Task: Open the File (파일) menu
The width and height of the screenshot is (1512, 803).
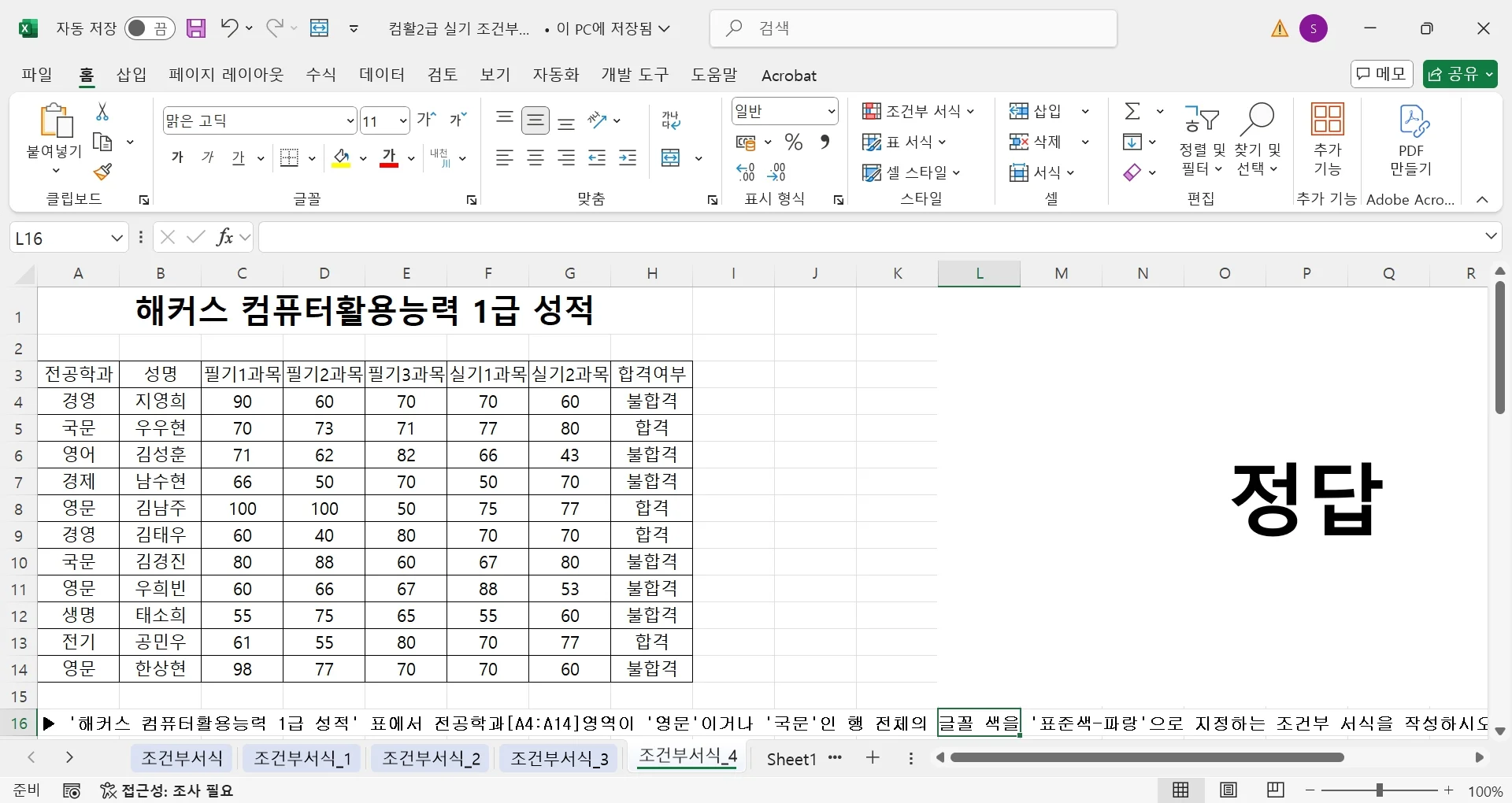Action: (37, 75)
